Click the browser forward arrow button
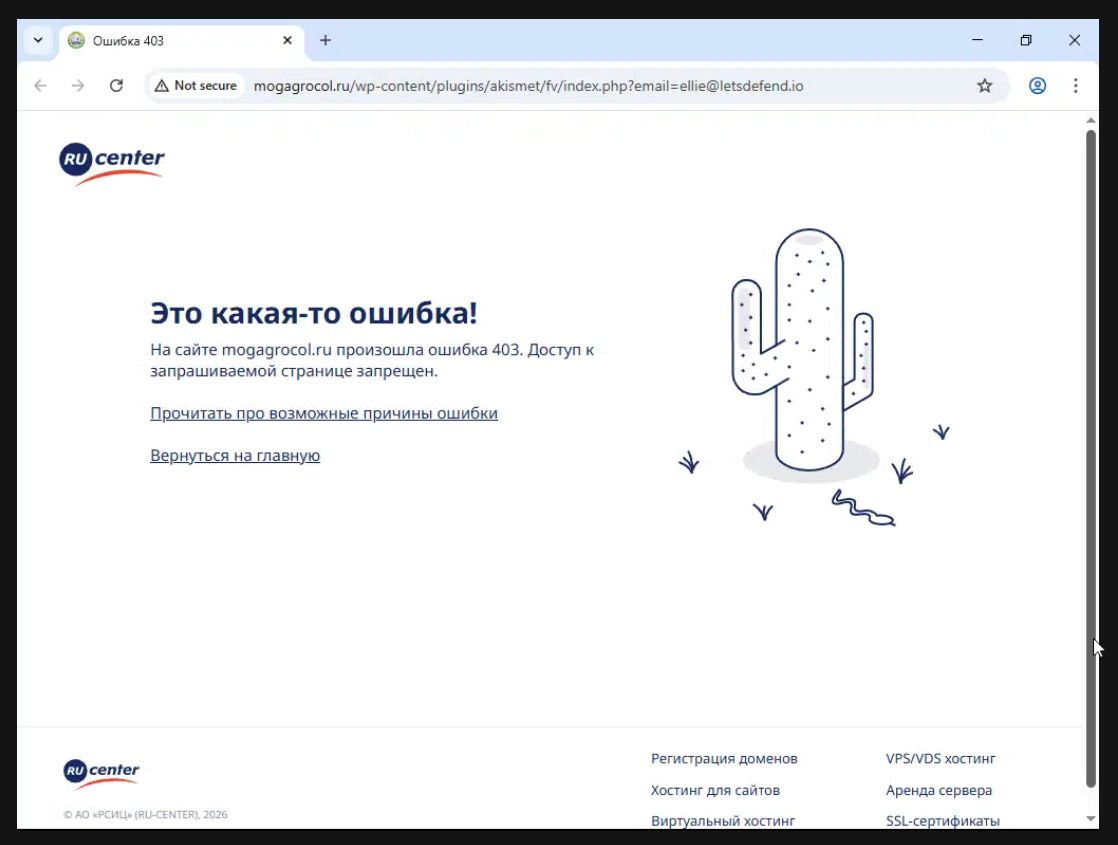The height and width of the screenshot is (845, 1118). click(x=78, y=86)
